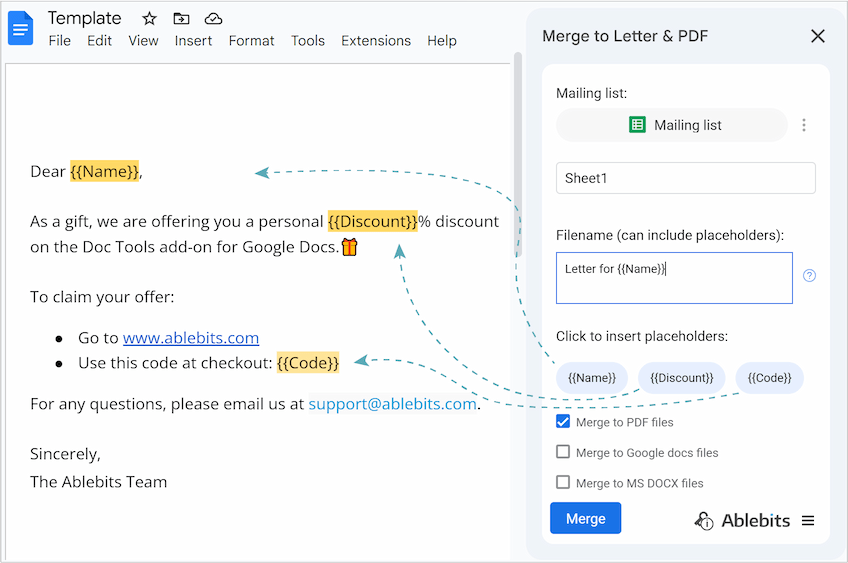Select the Mailing list spreadsheet button
The image size is (848, 563).
672,125
